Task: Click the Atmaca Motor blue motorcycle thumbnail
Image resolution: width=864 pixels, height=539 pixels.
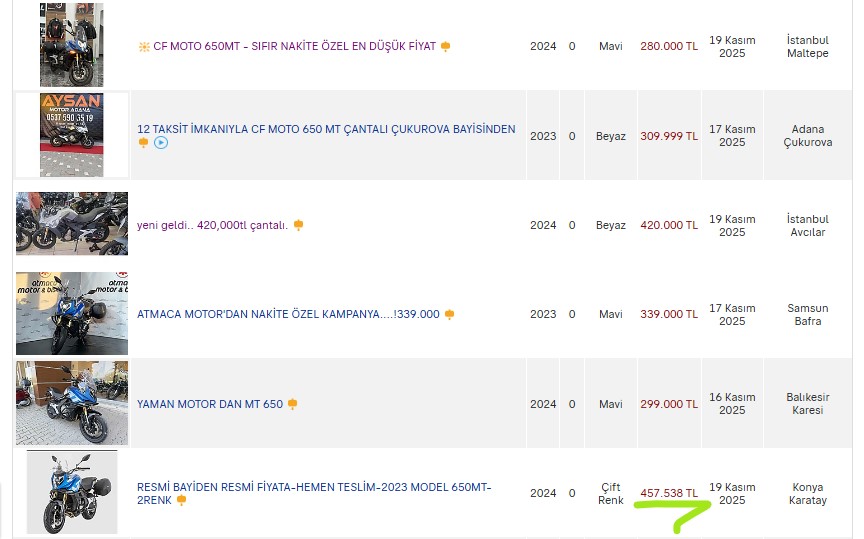Action: coord(72,313)
